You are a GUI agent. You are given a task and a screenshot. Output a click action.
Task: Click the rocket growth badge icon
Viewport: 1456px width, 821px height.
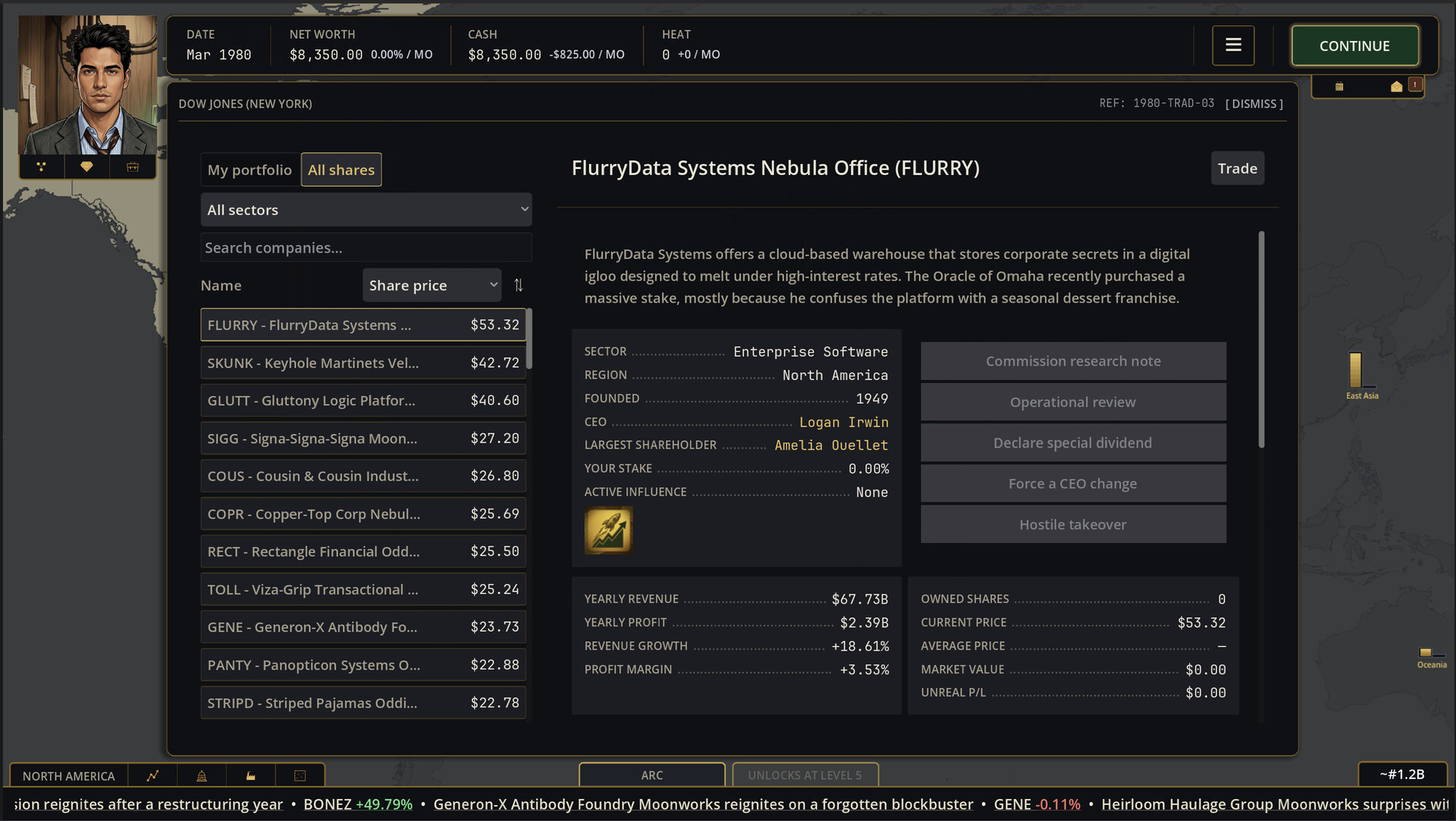tap(608, 530)
